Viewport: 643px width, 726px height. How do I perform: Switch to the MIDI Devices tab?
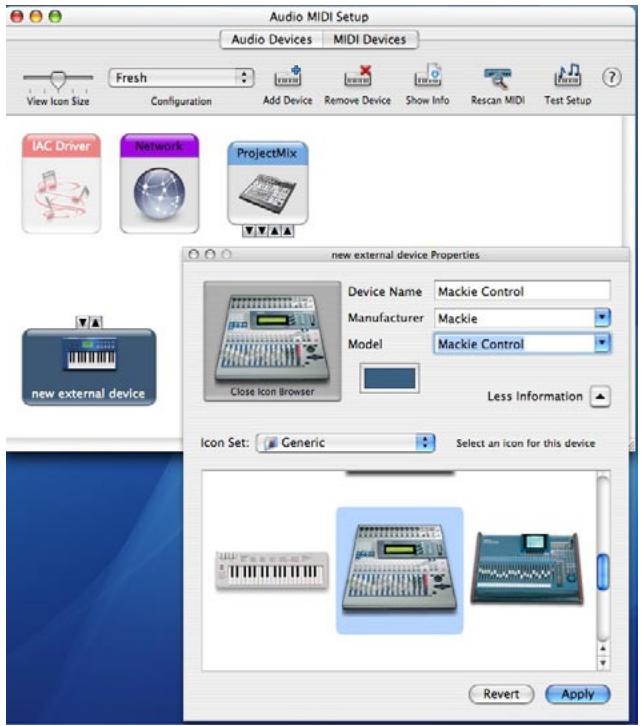click(370, 39)
